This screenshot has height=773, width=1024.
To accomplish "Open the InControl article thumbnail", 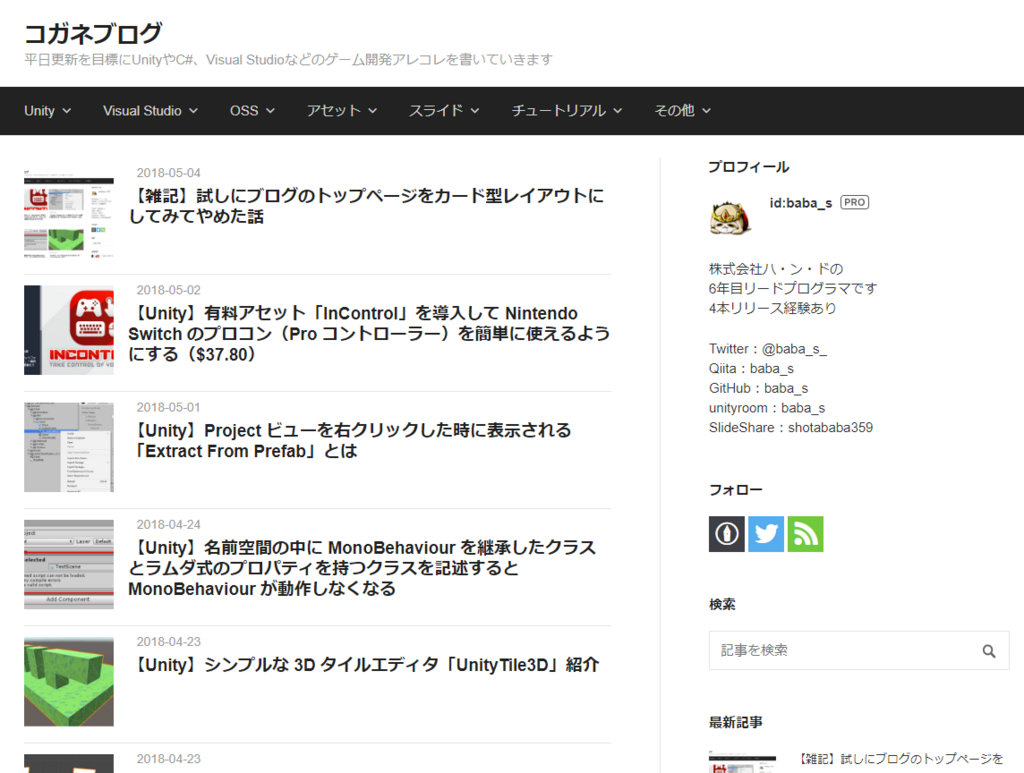I will tap(69, 330).
